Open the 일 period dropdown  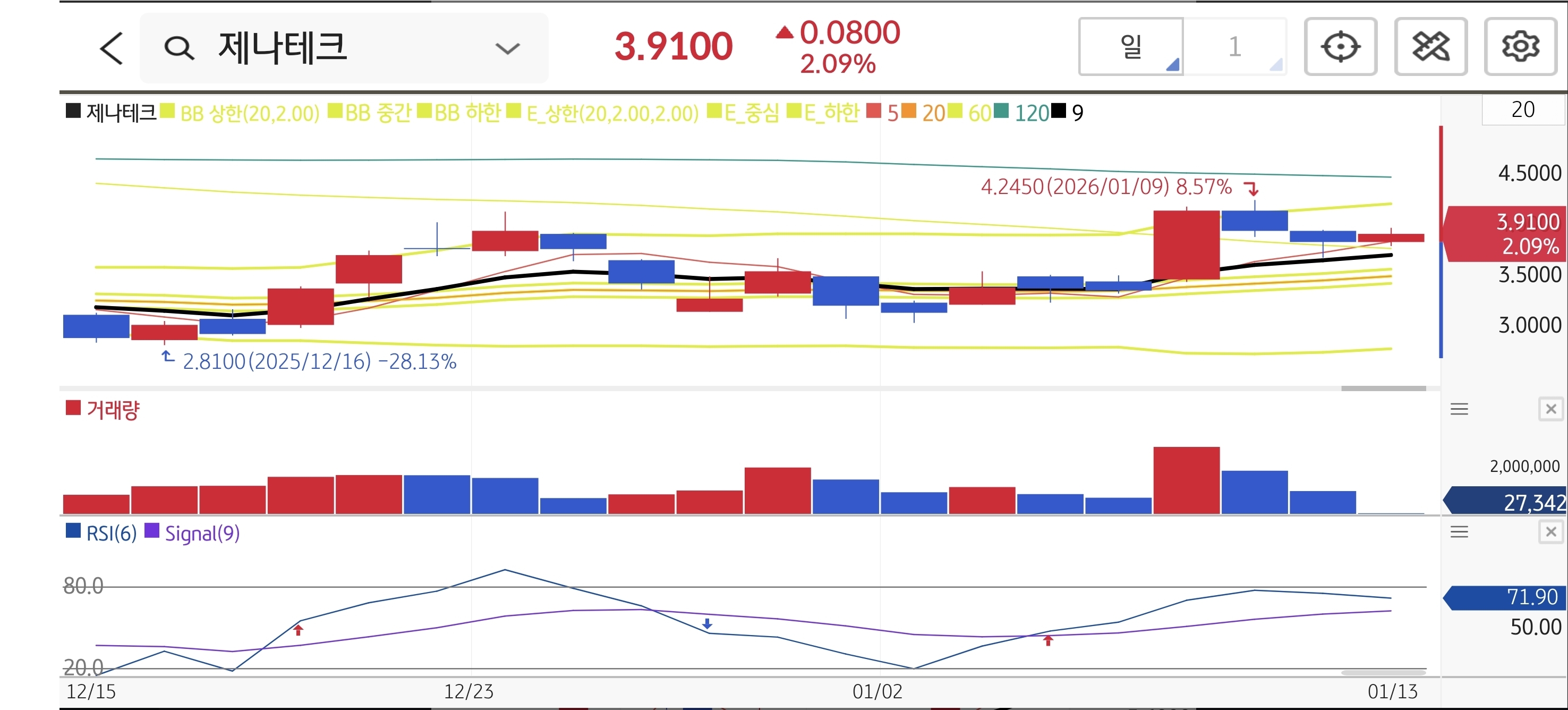(x=1131, y=47)
